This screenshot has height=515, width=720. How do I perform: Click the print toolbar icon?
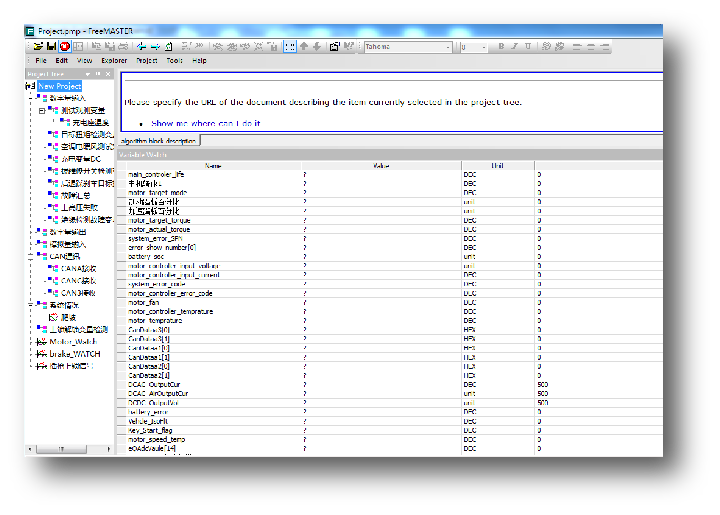(123, 46)
